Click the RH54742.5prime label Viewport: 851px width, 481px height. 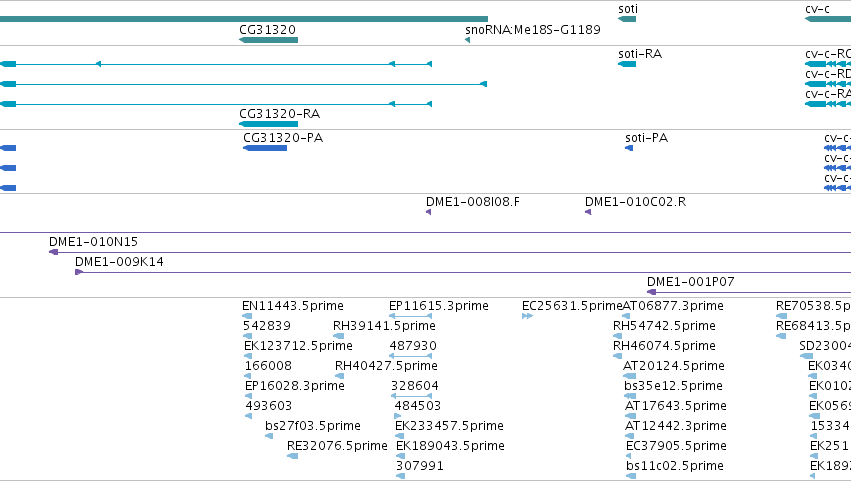coord(664,326)
